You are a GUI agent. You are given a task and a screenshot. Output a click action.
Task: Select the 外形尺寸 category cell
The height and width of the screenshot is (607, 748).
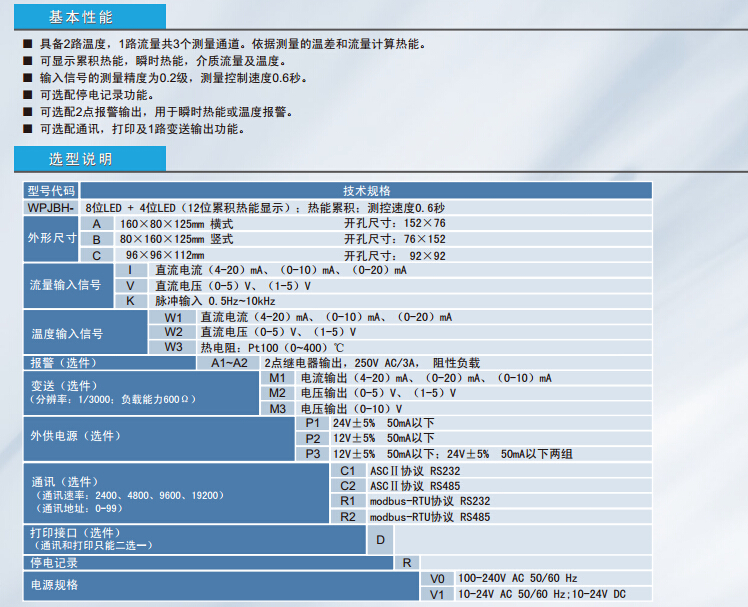tap(51, 239)
